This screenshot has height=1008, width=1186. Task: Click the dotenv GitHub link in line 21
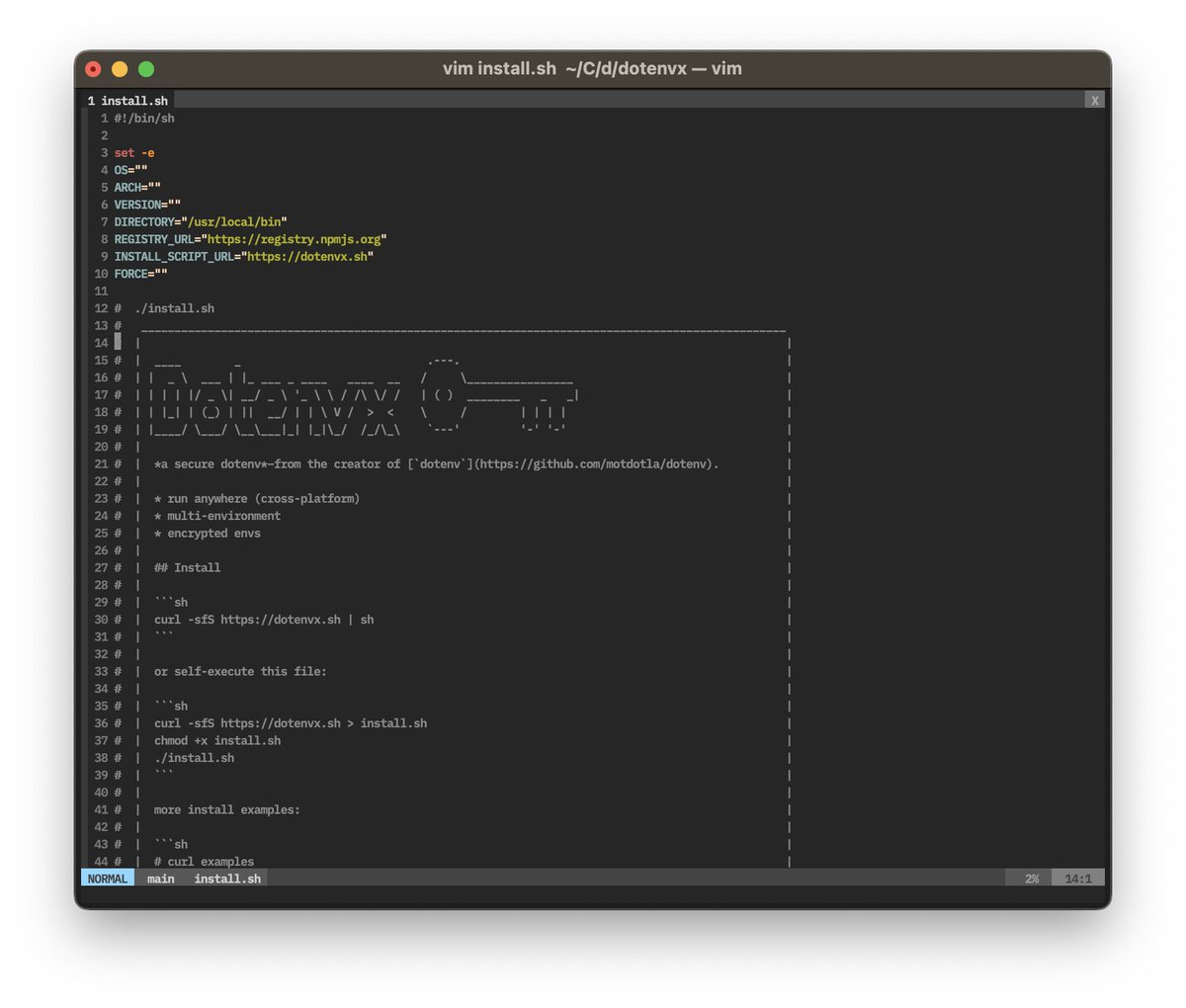point(564,464)
